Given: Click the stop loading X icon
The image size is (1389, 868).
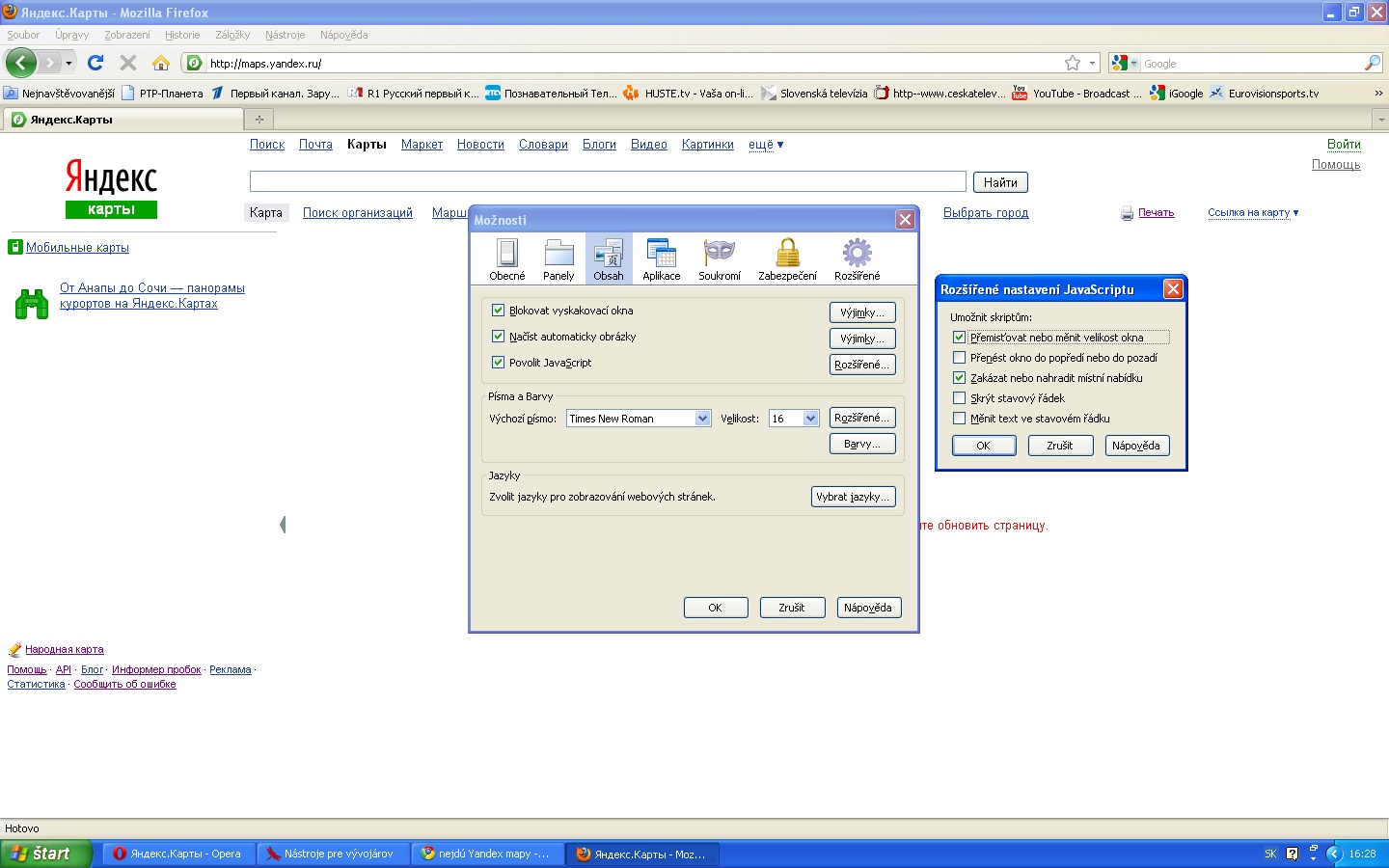Looking at the screenshot, I should pos(127,63).
